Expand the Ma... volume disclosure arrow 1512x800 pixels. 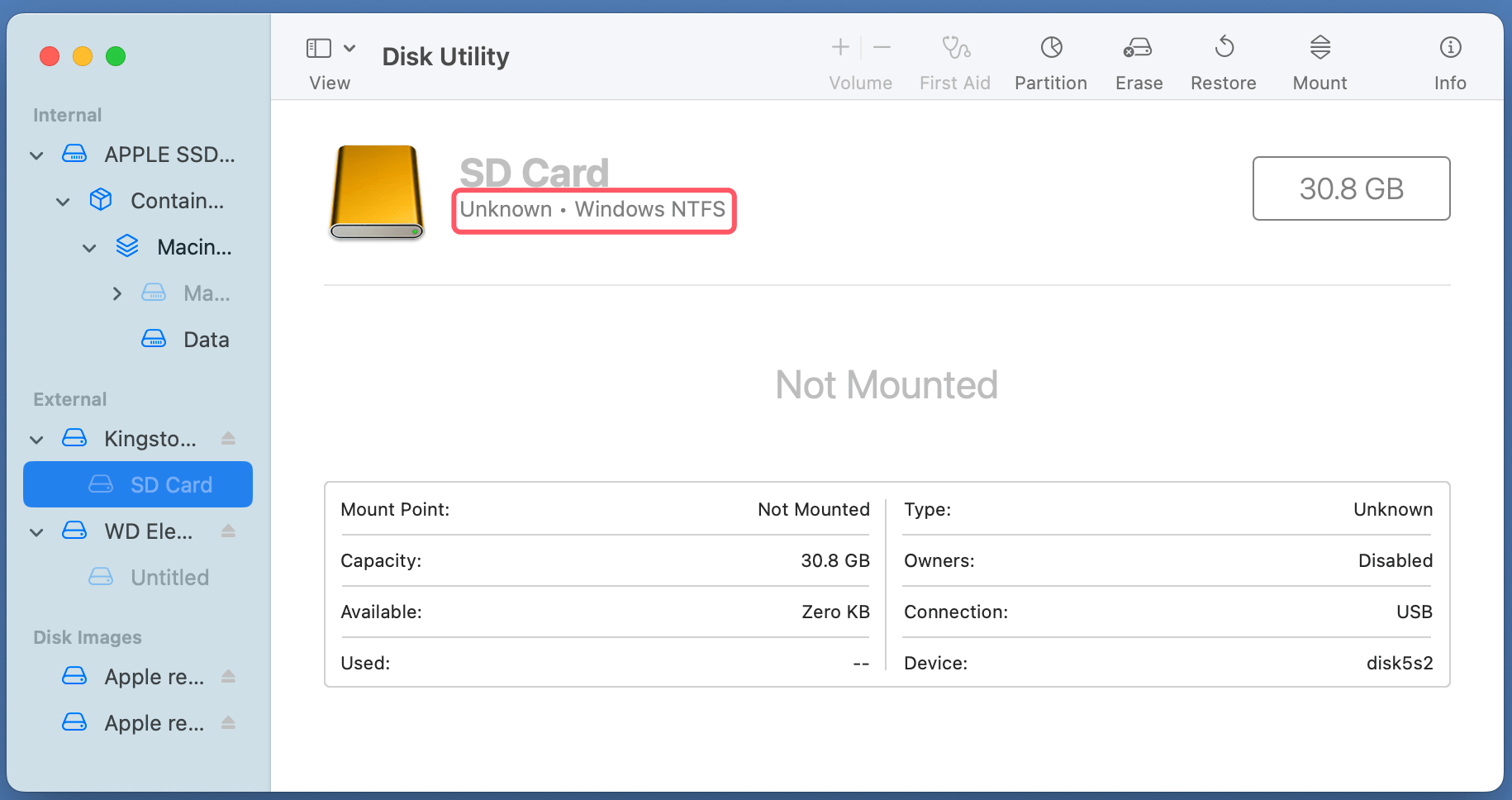pyautogui.click(x=116, y=293)
